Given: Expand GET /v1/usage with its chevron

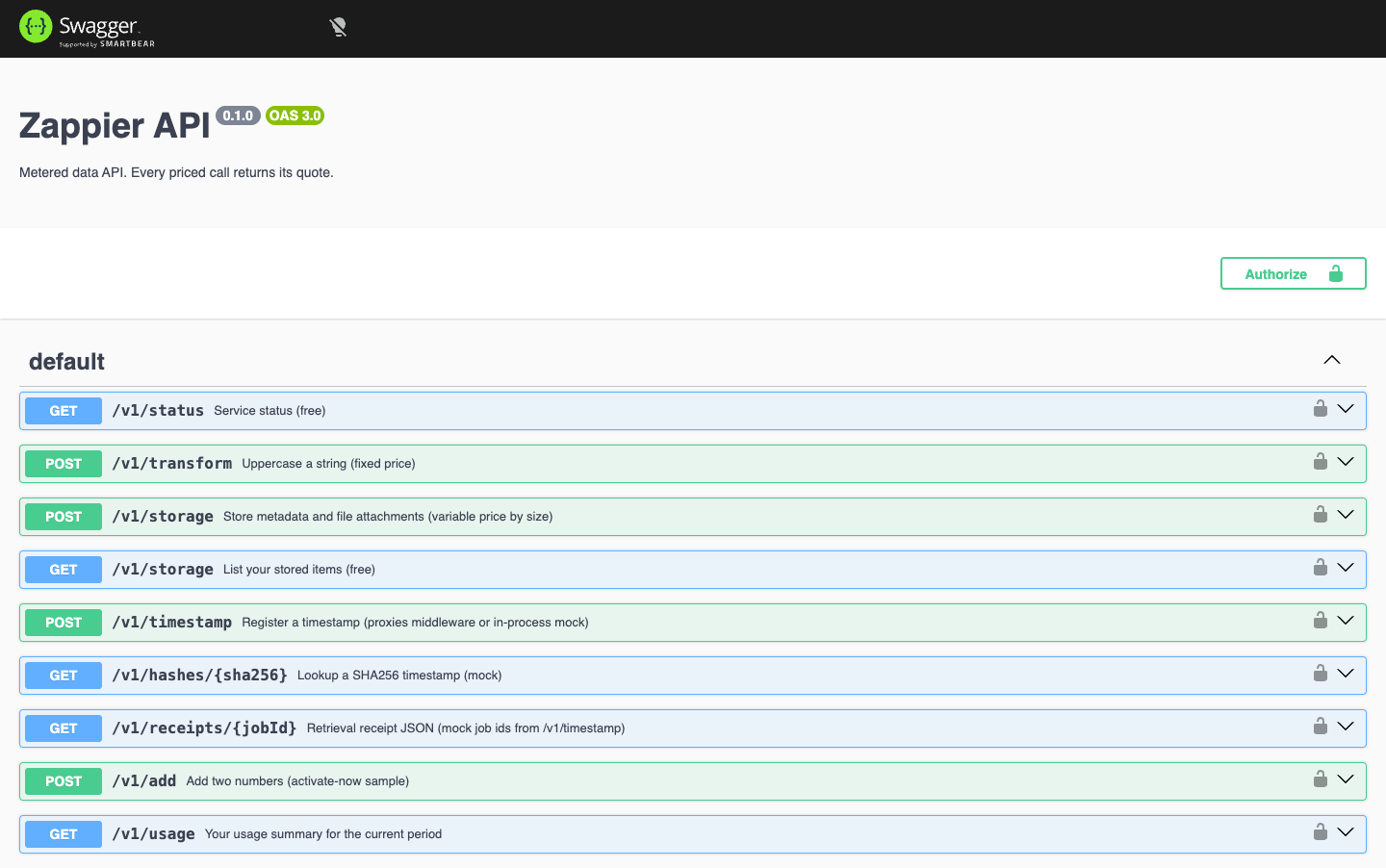Looking at the screenshot, I should (x=1346, y=832).
